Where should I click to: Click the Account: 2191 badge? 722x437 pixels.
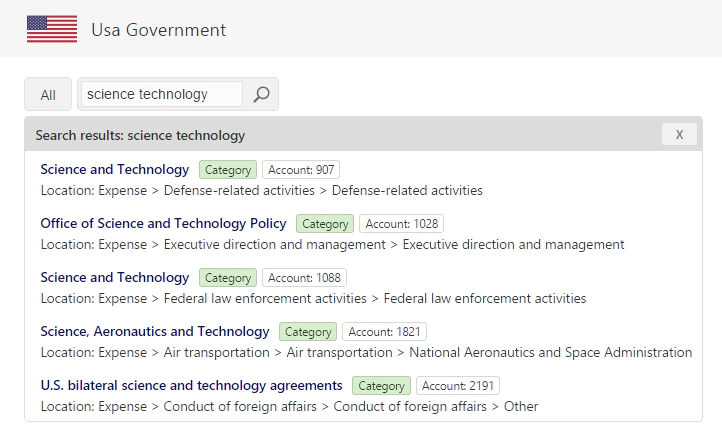(458, 385)
